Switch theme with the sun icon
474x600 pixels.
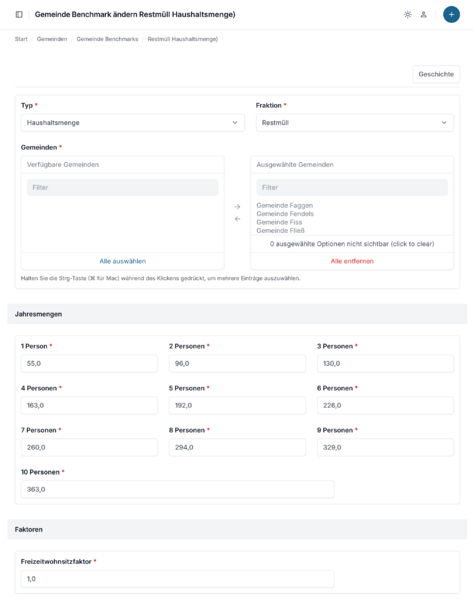point(407,15)
